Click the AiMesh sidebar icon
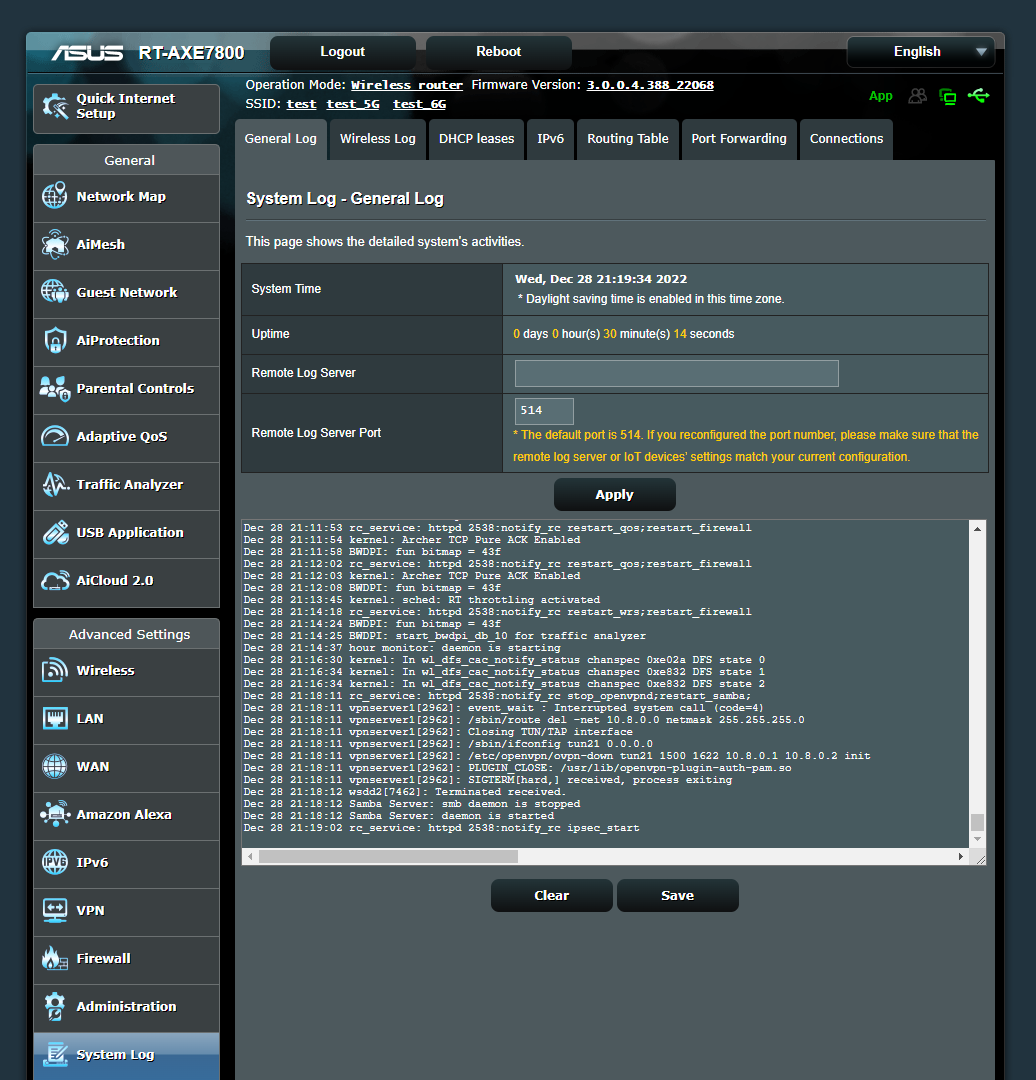 (54, 244)
